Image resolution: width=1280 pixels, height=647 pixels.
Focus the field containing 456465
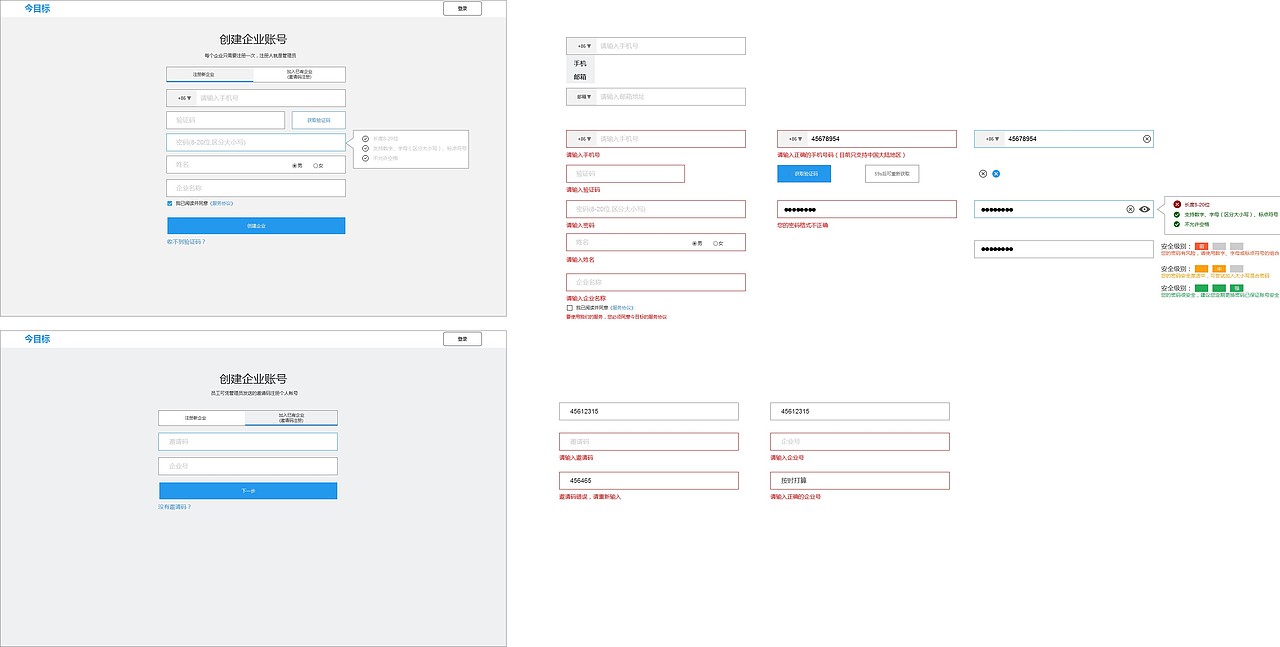pyautogui.click(x=649, y=481)
